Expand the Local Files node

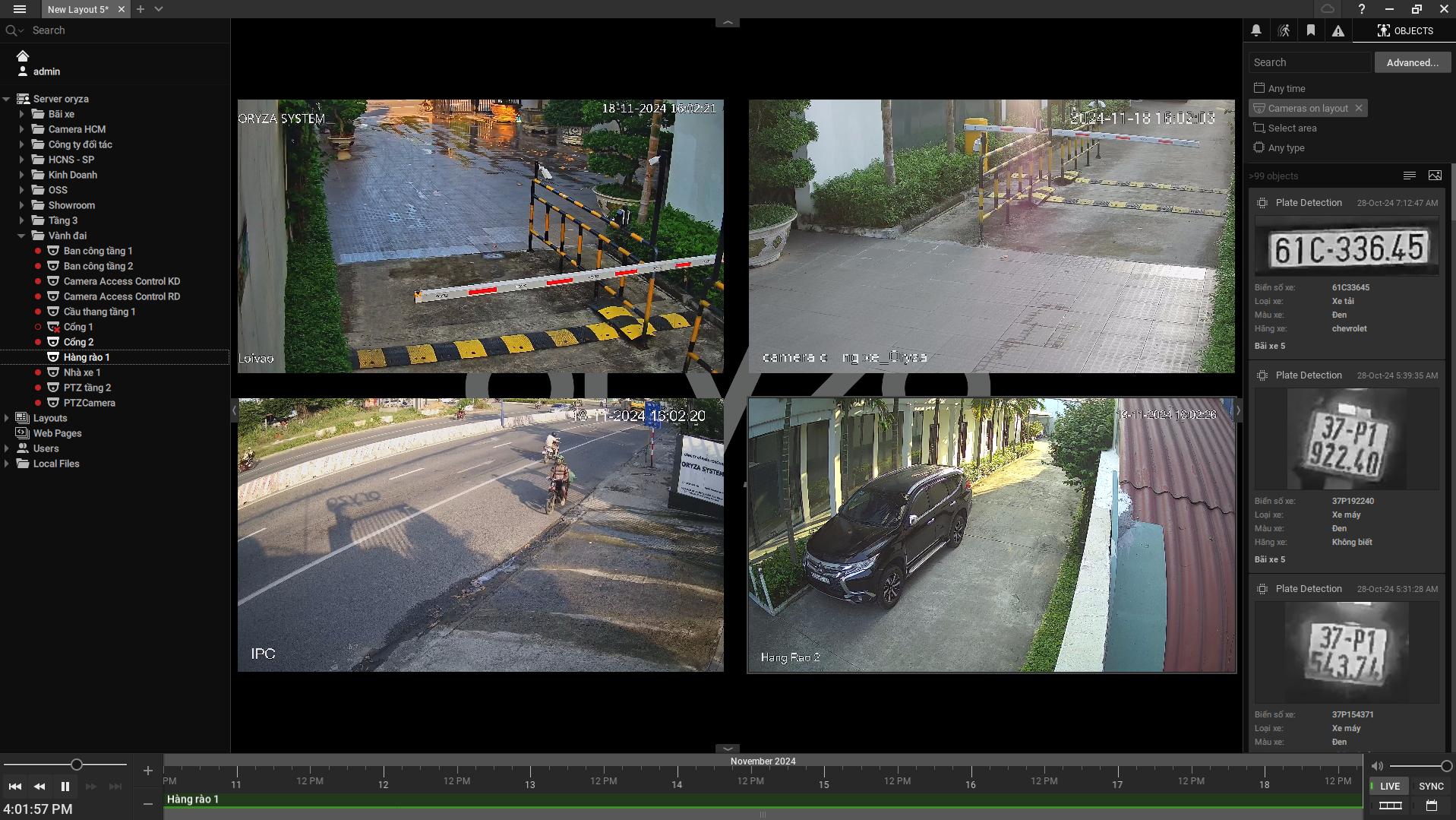click(7, 464)
